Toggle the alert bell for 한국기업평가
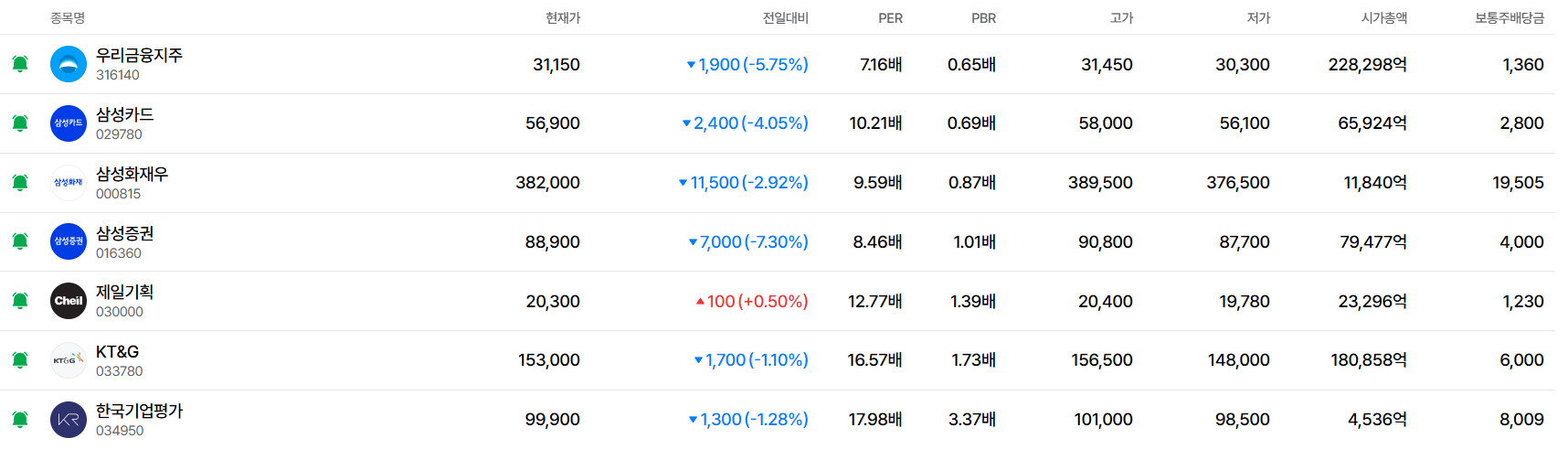This screenshot has height=449, width=1568. coord(20,420)
